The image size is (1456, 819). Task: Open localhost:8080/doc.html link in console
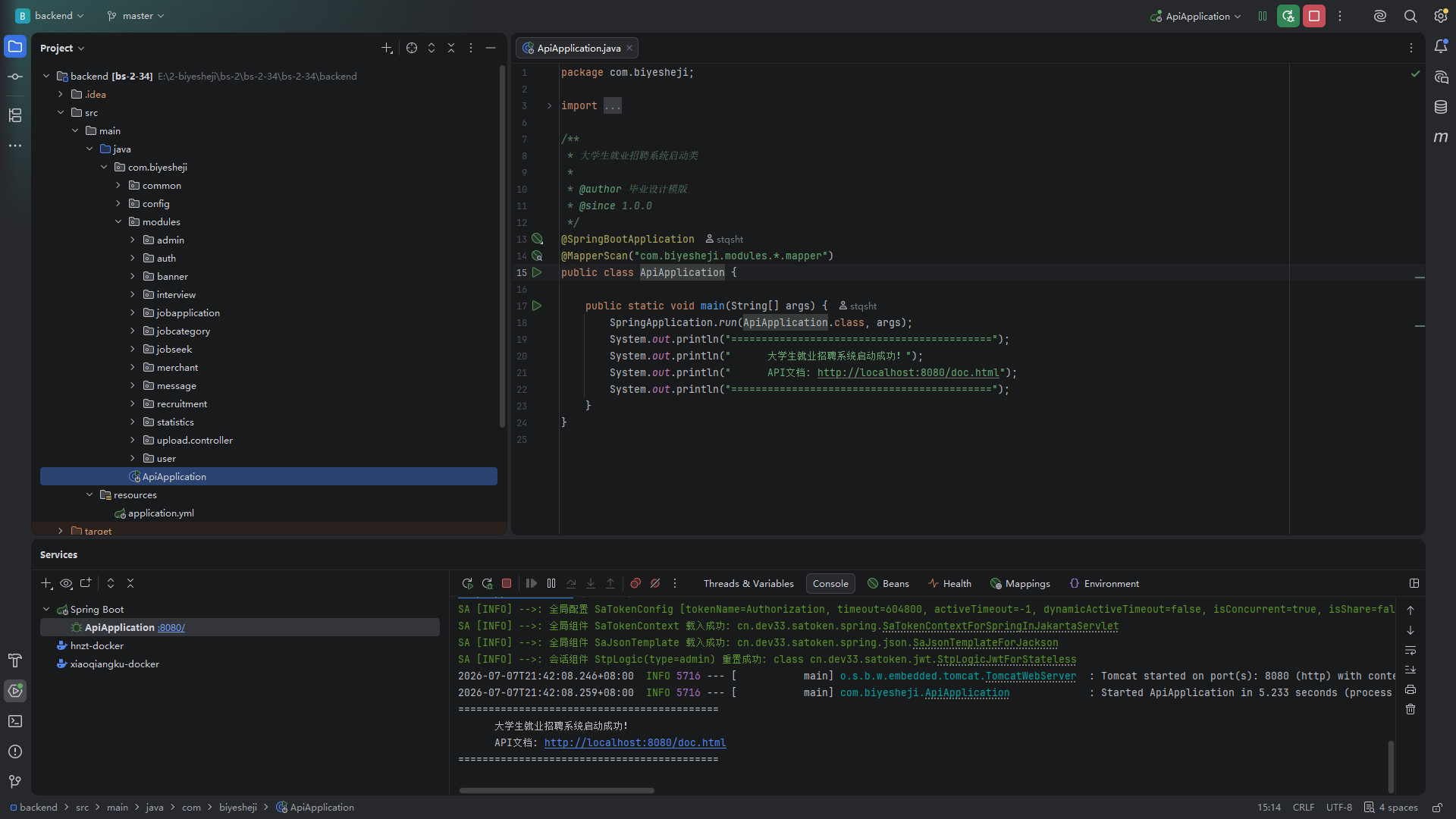[x=635, y=742]
